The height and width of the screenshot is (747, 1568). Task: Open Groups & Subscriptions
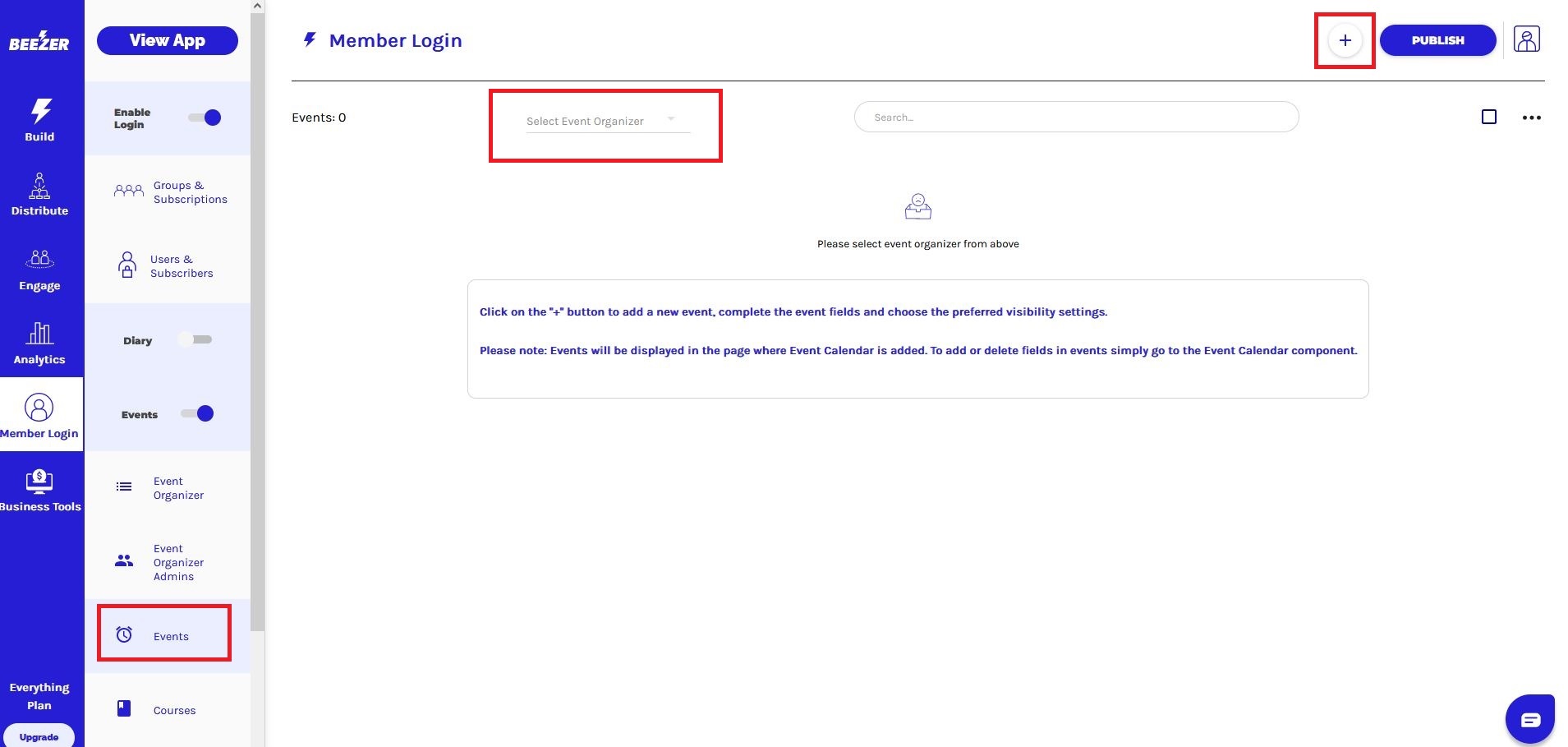(168, 192)
